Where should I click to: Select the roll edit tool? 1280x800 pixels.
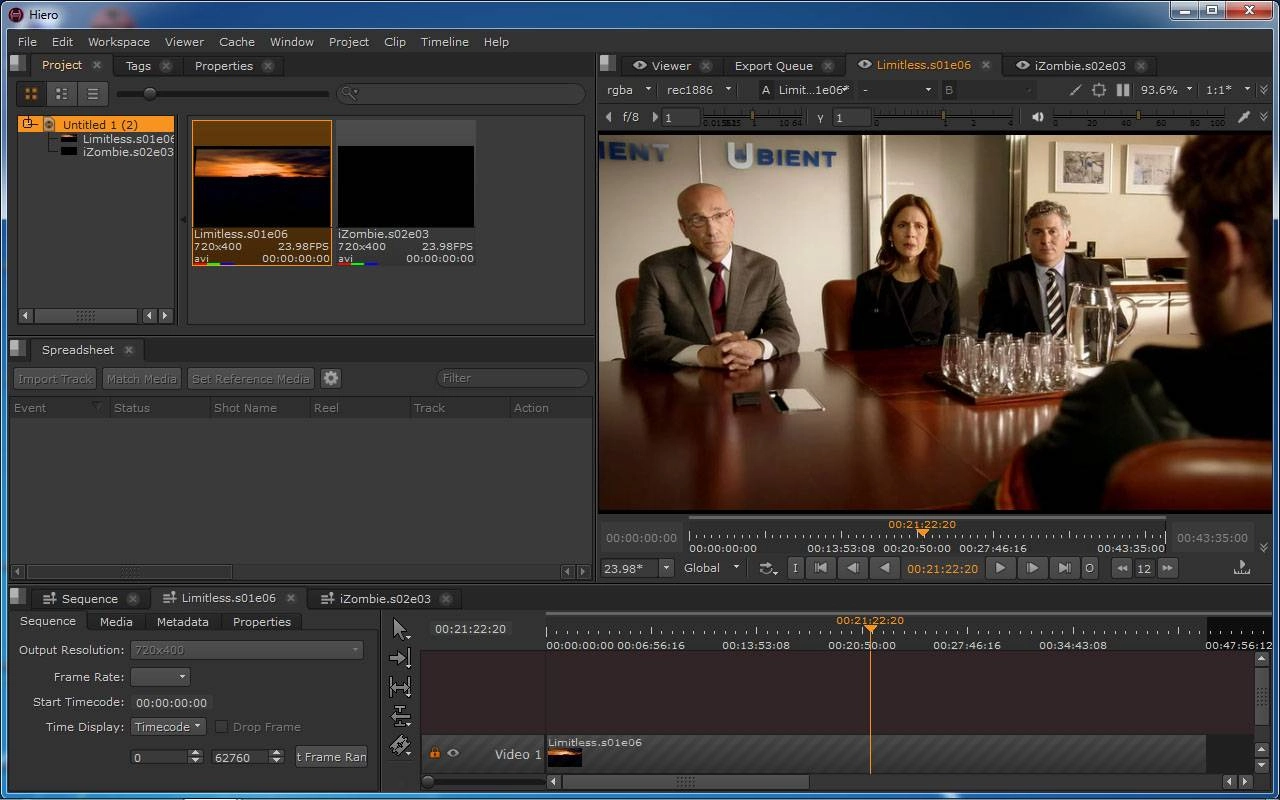tap(401, 716)
